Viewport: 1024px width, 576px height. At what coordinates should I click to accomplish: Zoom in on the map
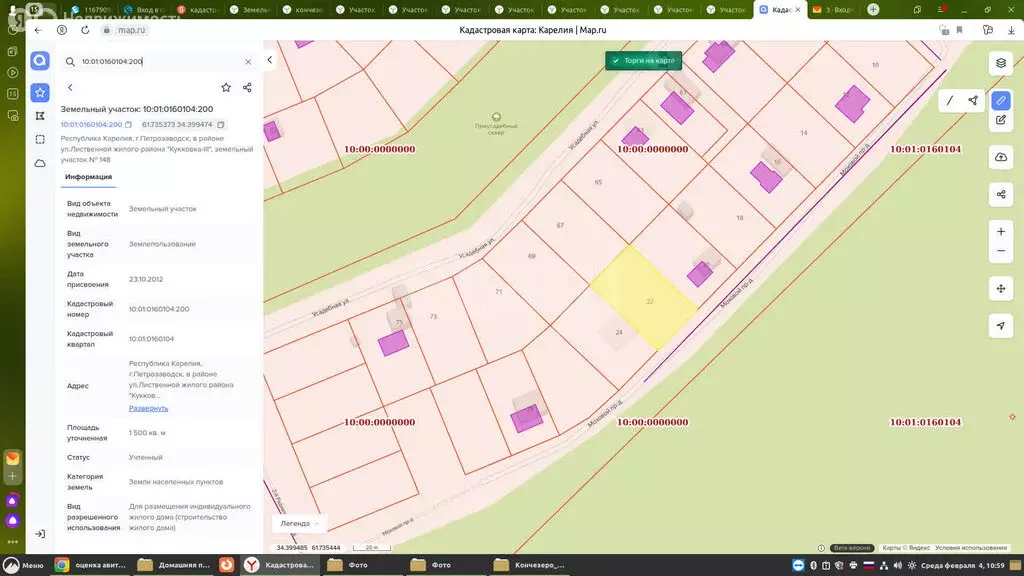1001,231
